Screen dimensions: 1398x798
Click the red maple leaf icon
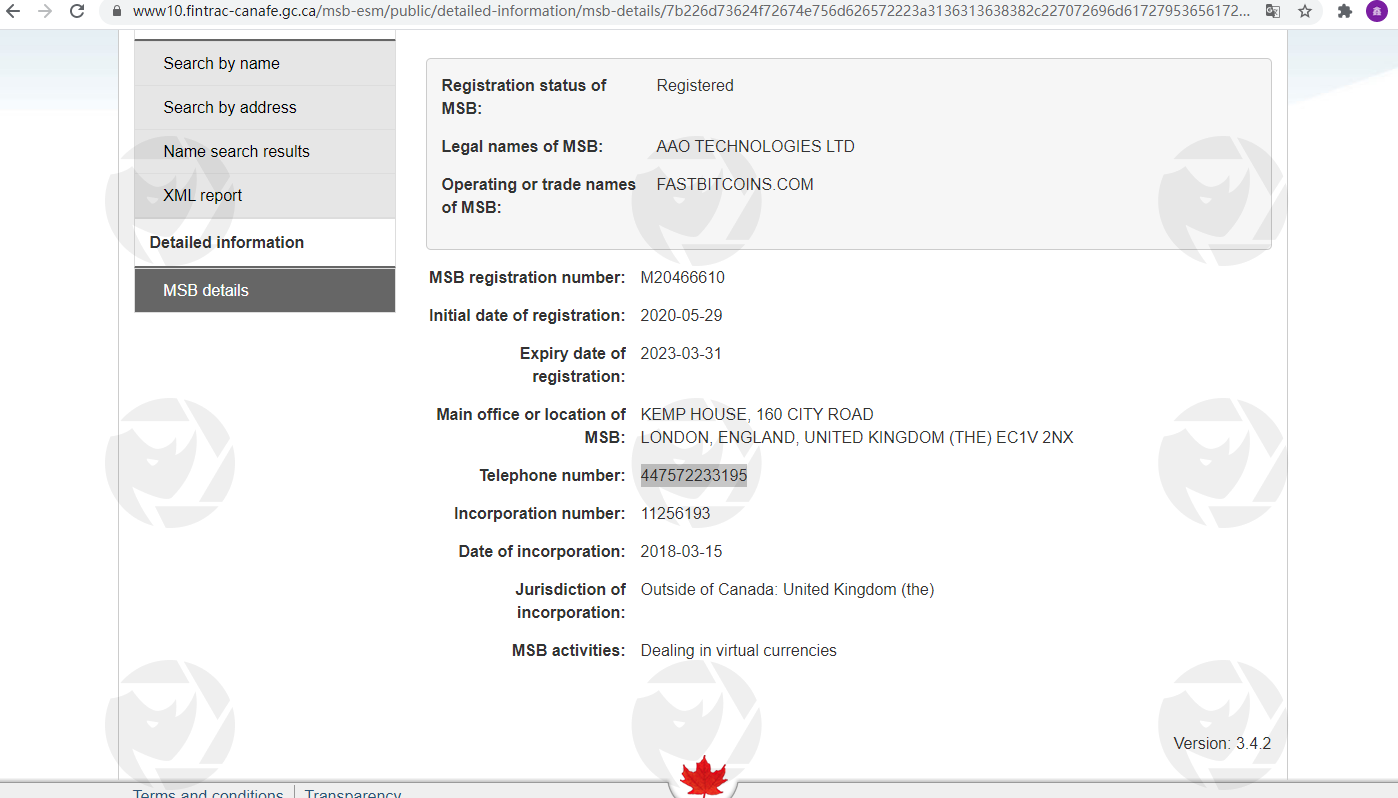[x=703, y=776]
